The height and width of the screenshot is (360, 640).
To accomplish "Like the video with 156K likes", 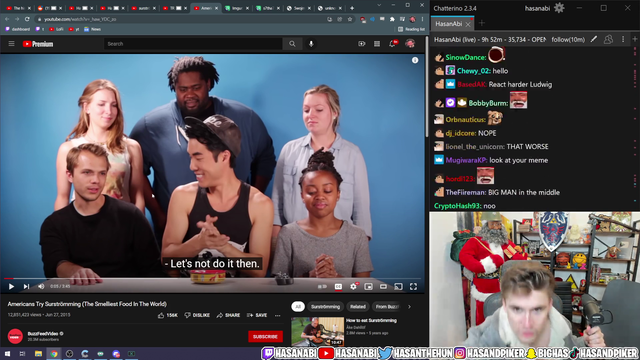I will click(x=168, y=315).
